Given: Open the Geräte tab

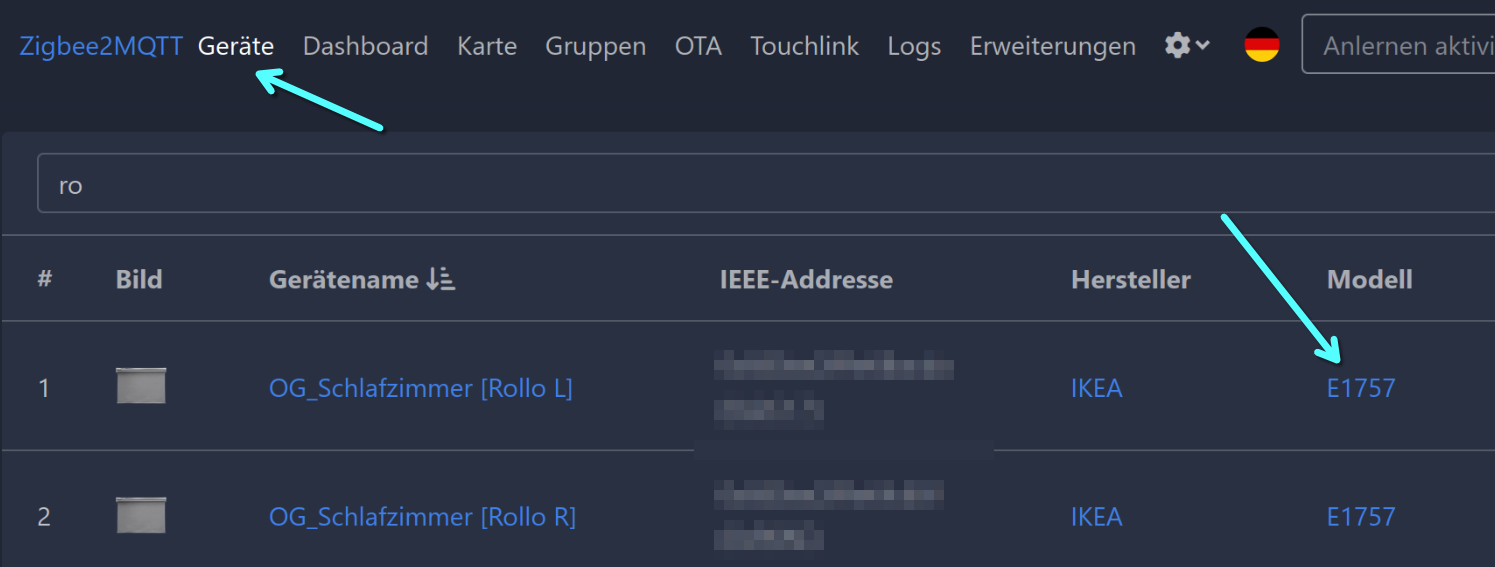Looking at the screenshot, I should click(x=236, y=46).
